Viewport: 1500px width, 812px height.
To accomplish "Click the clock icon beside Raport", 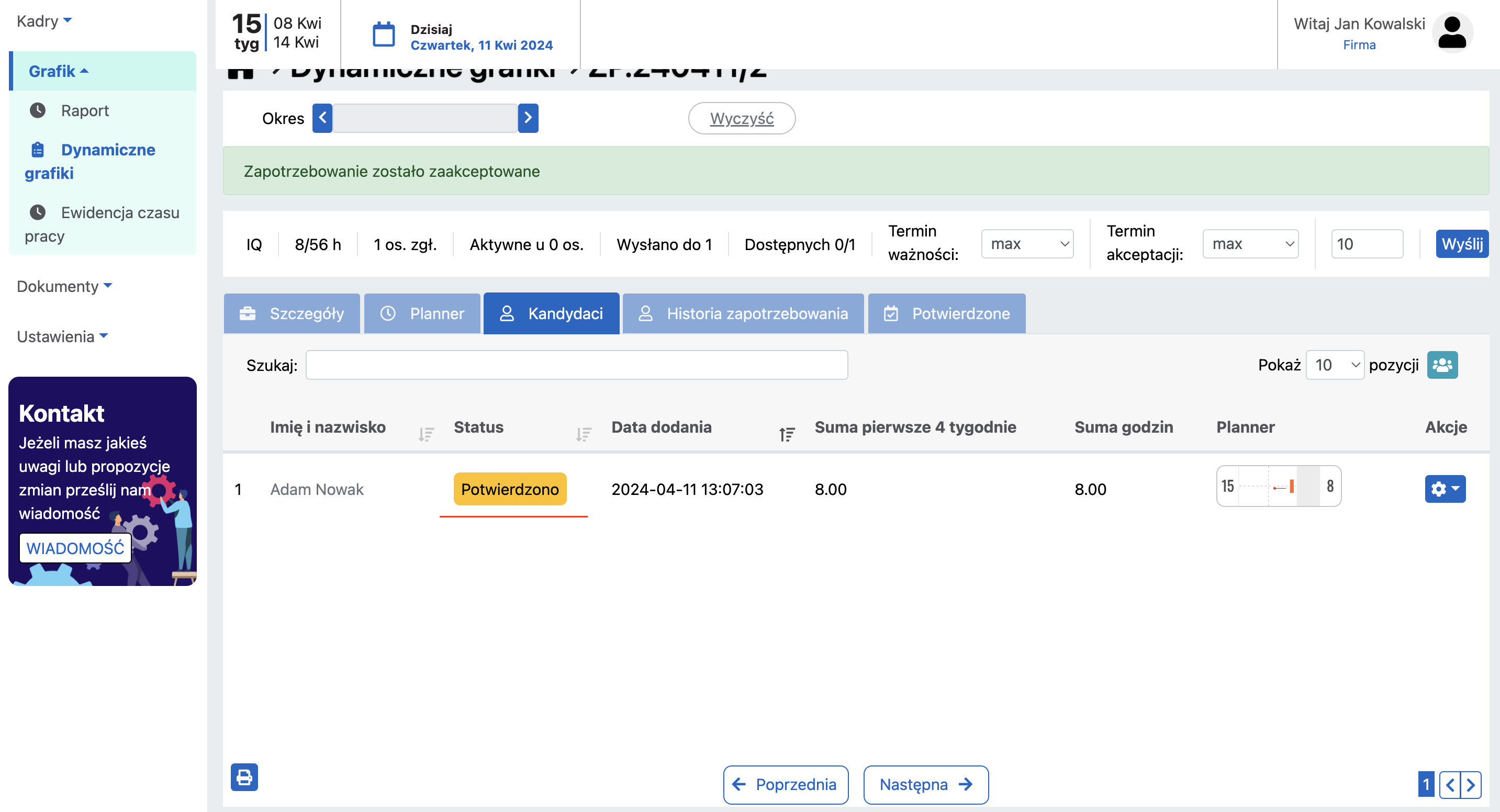I will (x=38, y=110).
